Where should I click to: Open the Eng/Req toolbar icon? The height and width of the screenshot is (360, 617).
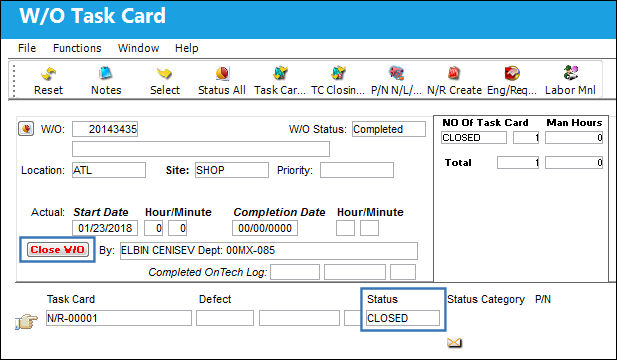[x=512, y=74]
